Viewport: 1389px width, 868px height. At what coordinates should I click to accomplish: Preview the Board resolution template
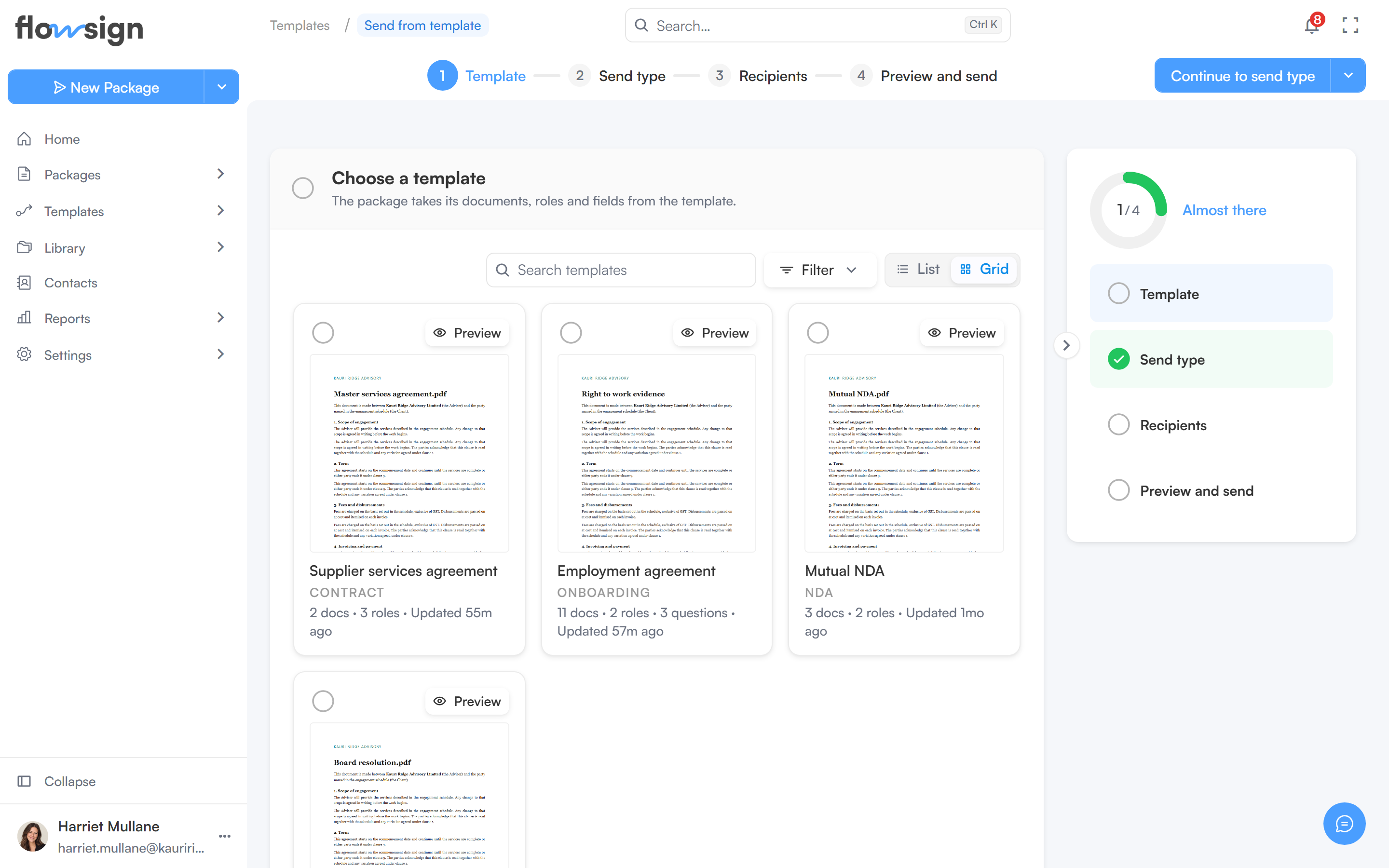pyautogui.click(x=467, y=701)
